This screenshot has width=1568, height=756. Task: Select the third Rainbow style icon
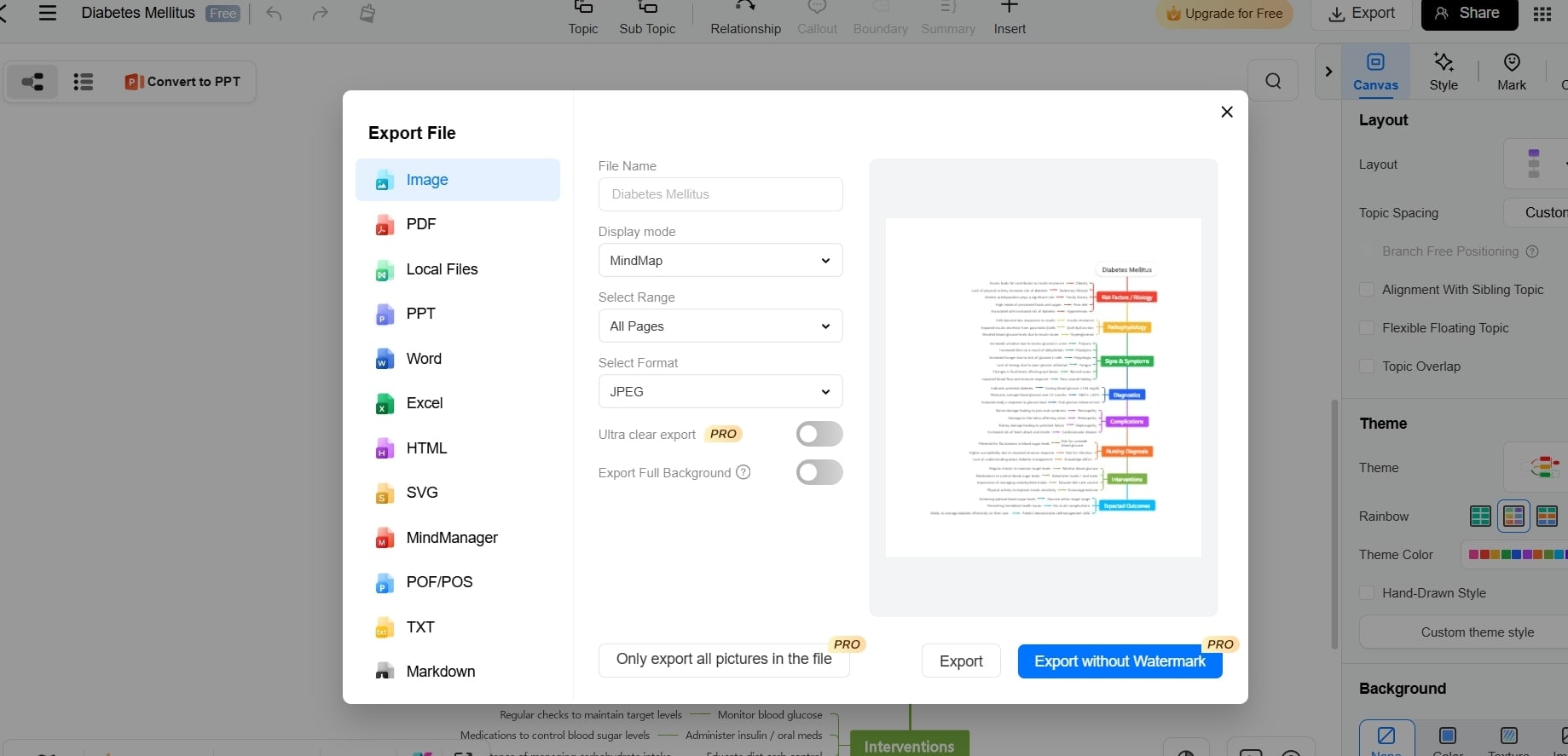[1547, 516]
